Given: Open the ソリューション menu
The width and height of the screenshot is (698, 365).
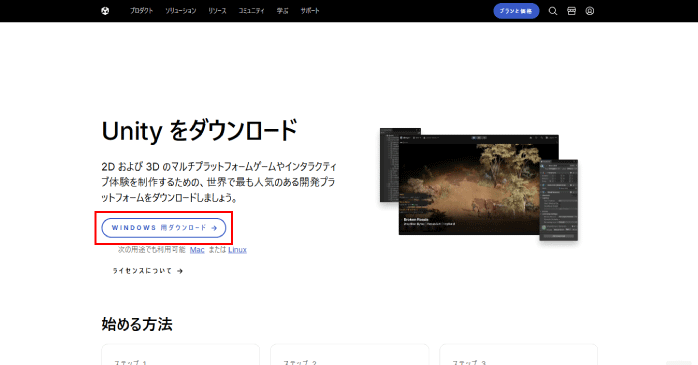Looking at the screenshot, I should [x=181, y=11].
